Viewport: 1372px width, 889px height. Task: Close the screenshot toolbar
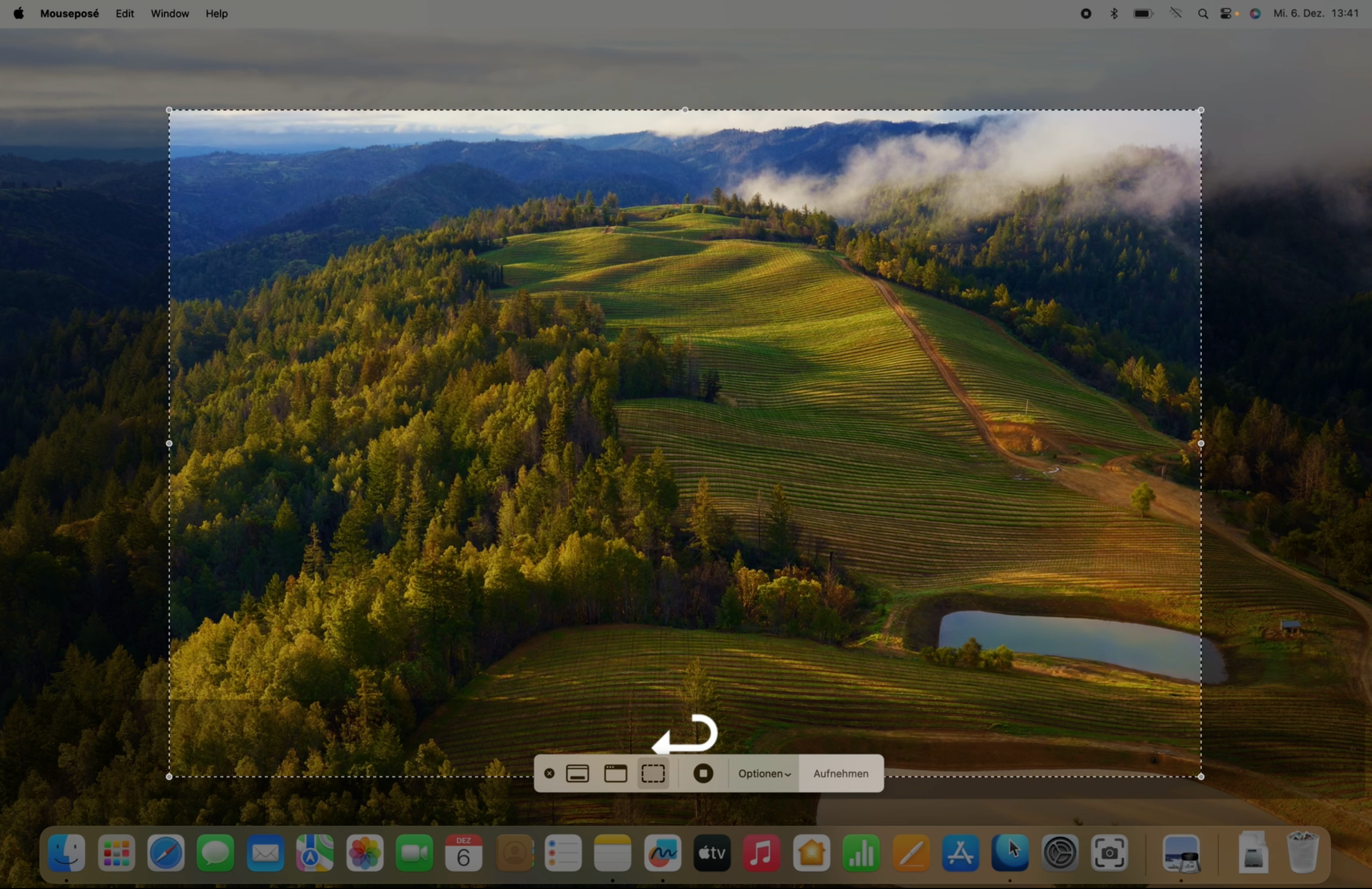tap(550, 773)
